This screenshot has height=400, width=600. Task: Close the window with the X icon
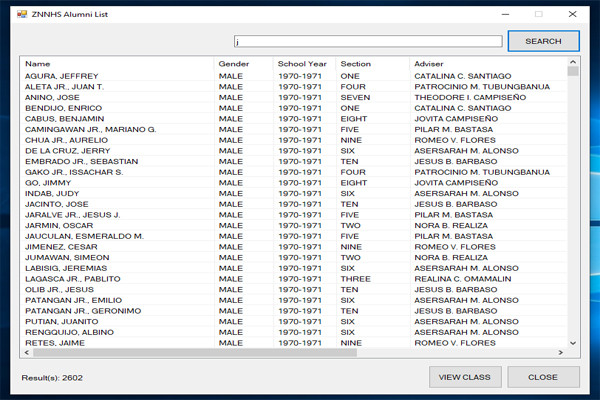572,14
